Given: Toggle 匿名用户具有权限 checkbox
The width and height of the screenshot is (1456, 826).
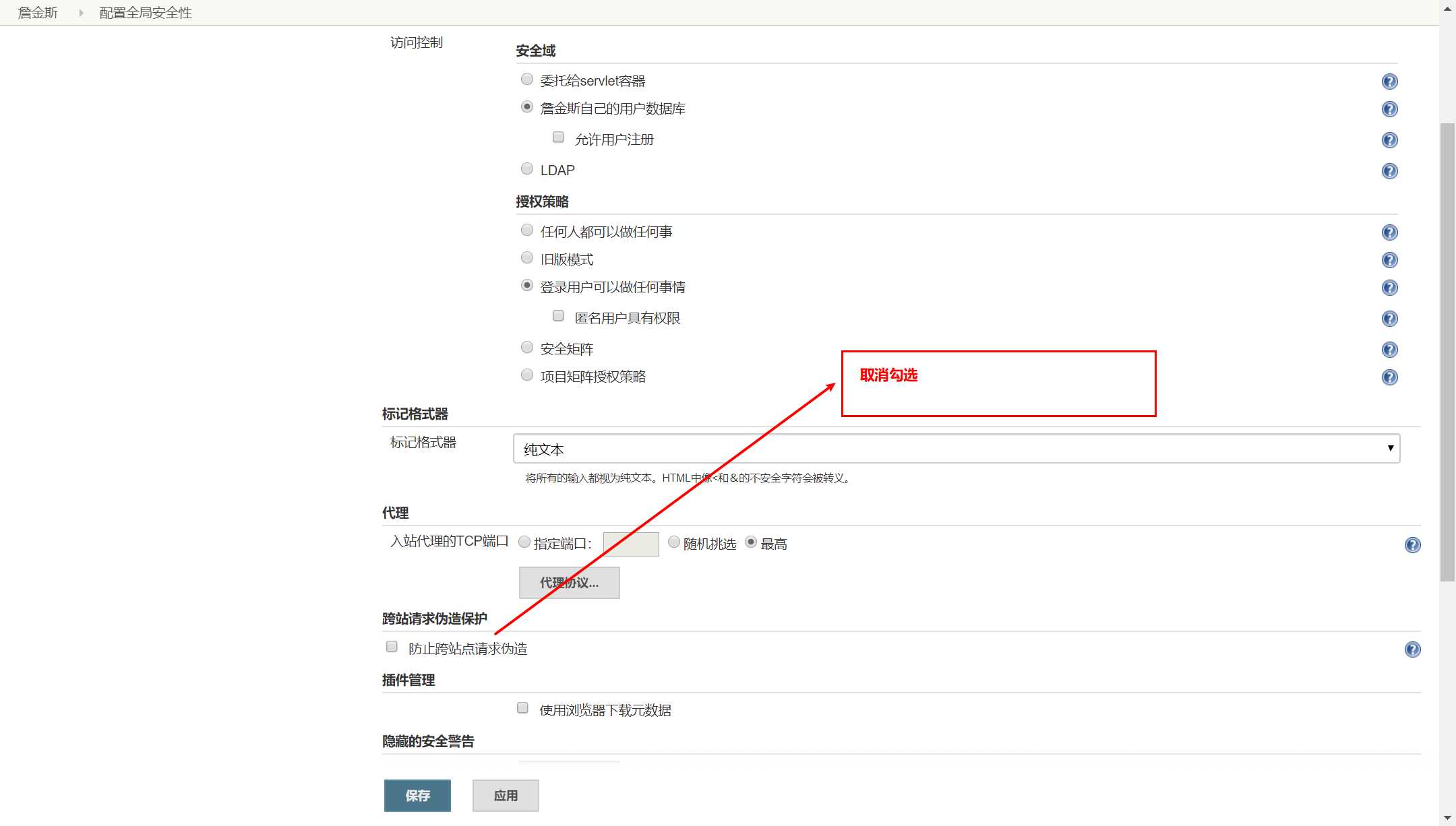Looking at the screenshot, I should (x=558, y=316).
